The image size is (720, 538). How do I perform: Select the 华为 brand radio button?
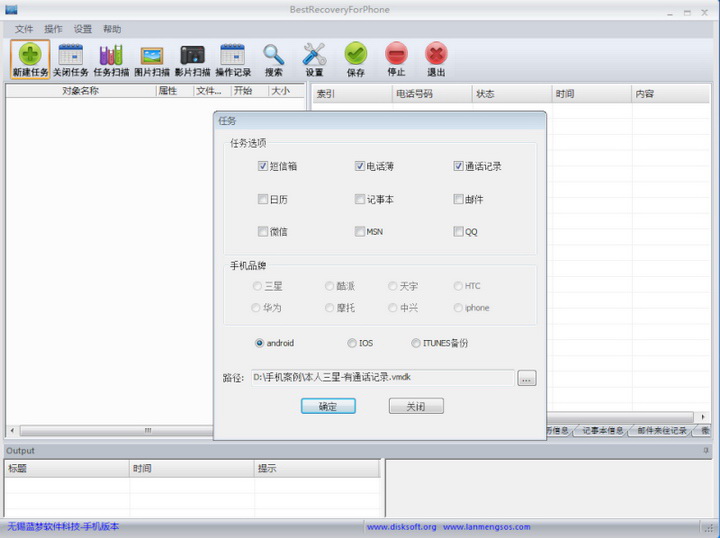pos(256,308)
